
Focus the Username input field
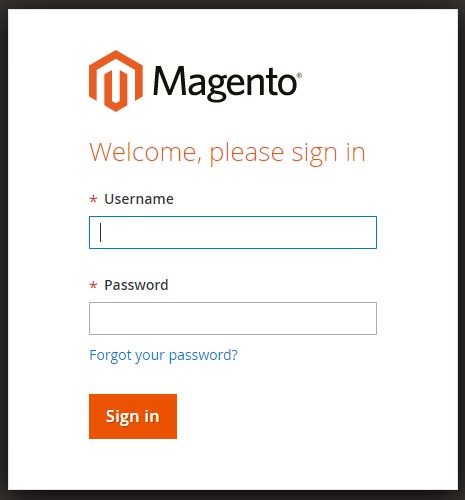tap(233, 232)
